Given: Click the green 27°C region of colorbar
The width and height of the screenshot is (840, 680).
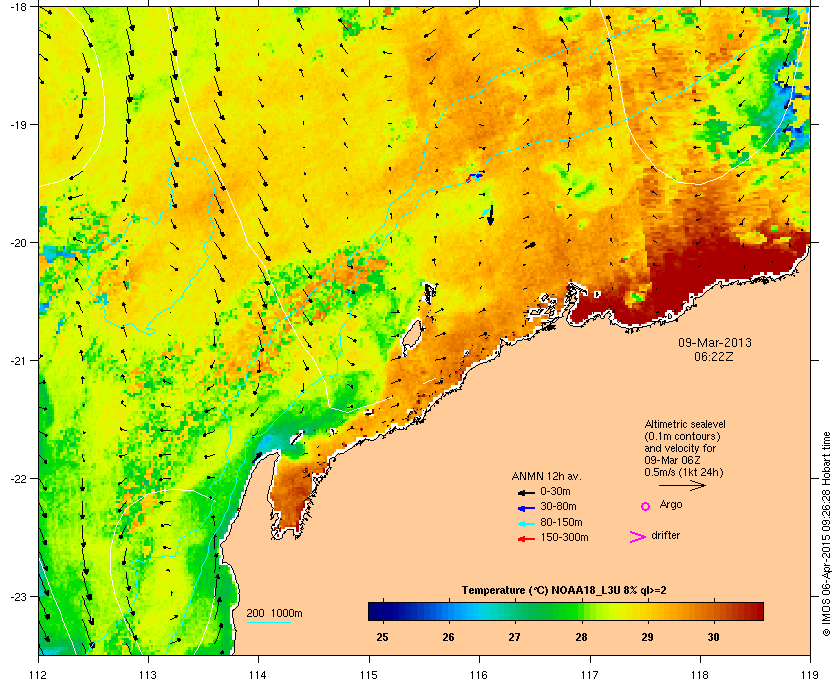Looking at the screenshot, I should 515,611.
